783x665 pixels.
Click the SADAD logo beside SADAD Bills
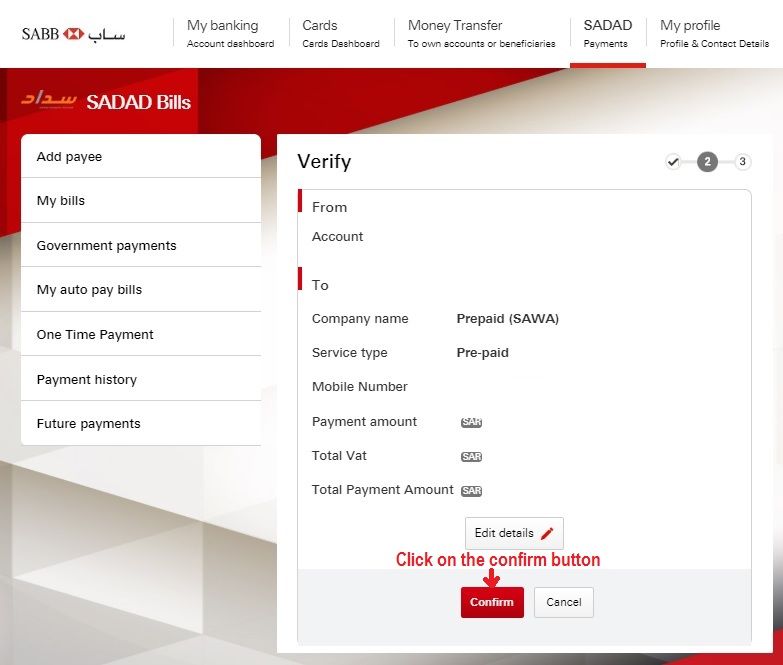click(x=48, y=99)
